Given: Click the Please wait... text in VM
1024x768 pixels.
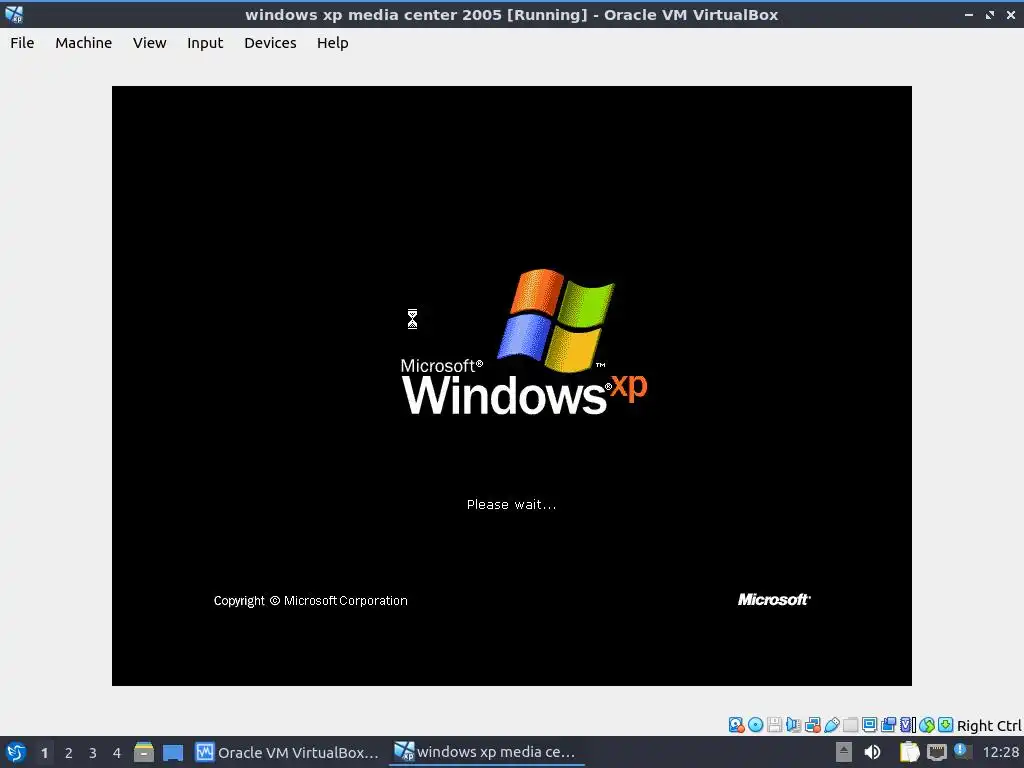Looking at the screenshot, I should pos(511,504).
